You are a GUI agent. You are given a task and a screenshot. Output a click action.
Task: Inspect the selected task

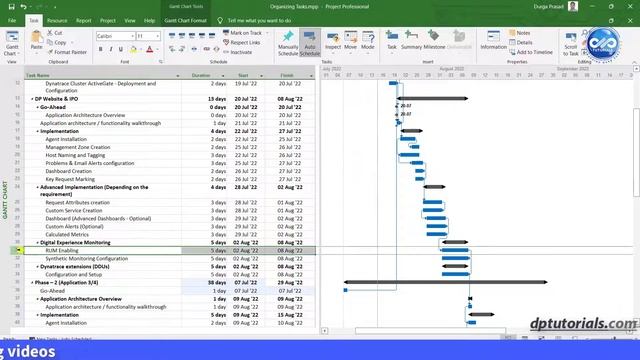[333, 41]
